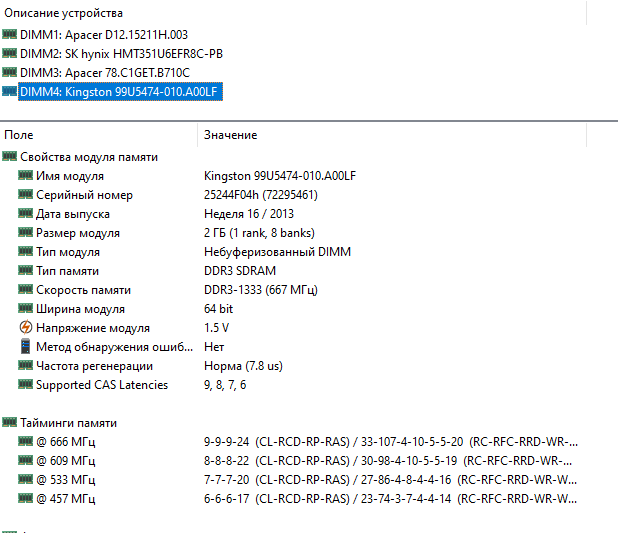Click the value 'DDR3 SDRAM'
The height and width of the screenshot is (533, 618).
point(240,271)
